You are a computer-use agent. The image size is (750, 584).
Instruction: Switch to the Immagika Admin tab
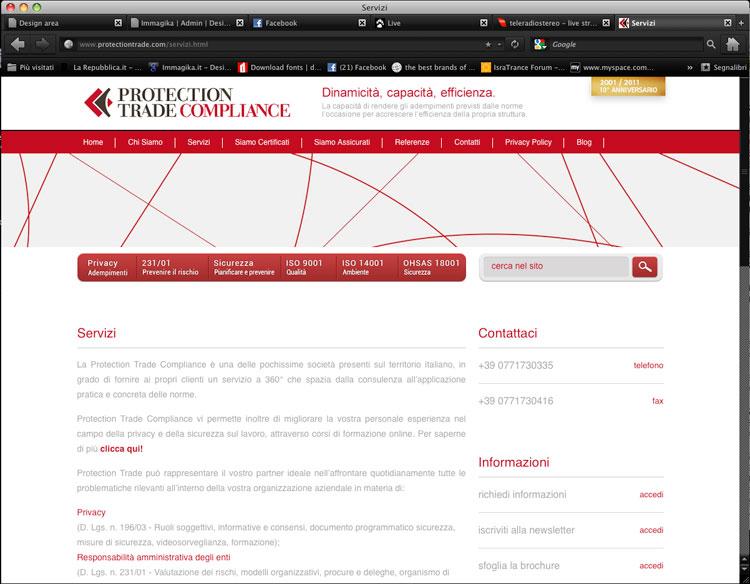(186, 23)
